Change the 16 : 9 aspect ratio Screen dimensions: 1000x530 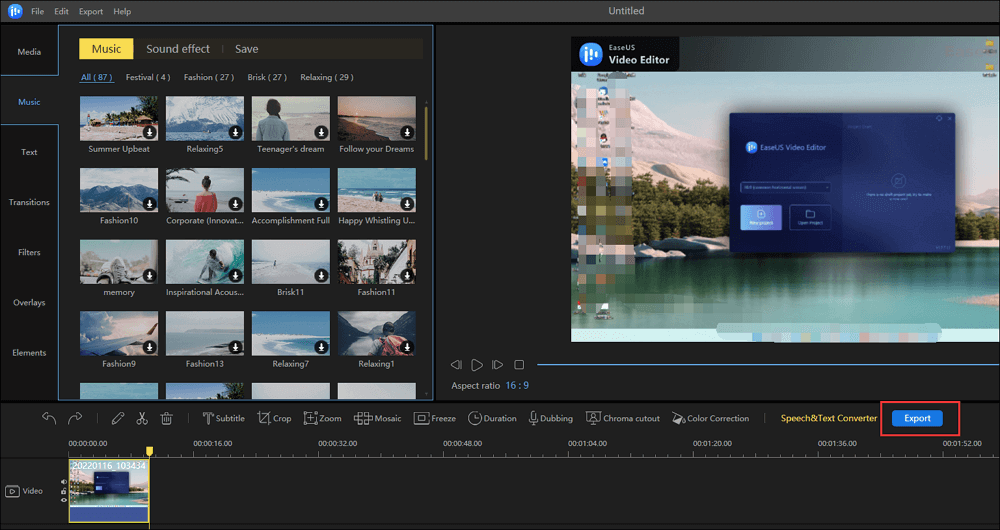517,385
